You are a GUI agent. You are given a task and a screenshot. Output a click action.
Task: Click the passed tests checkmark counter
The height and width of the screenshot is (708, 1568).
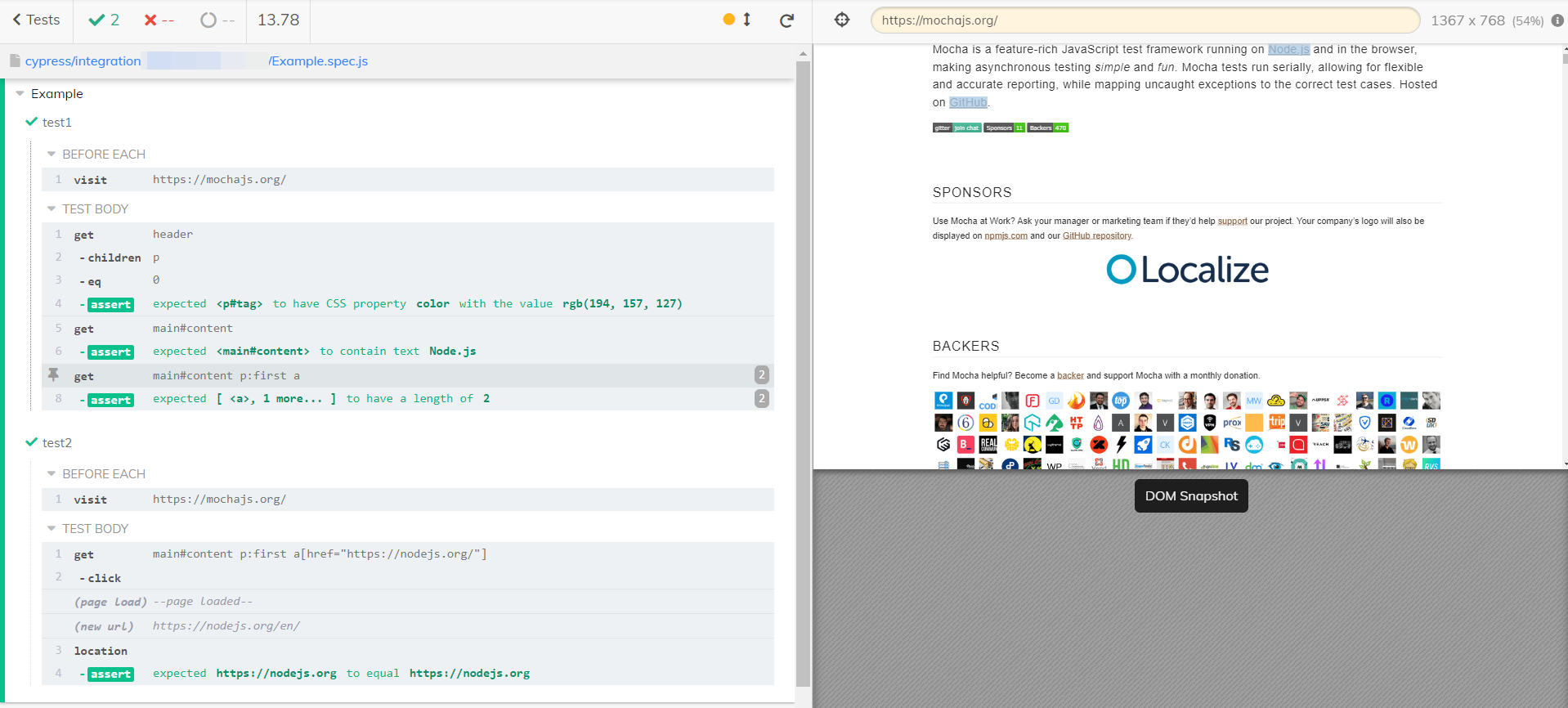tap(104, 20)
